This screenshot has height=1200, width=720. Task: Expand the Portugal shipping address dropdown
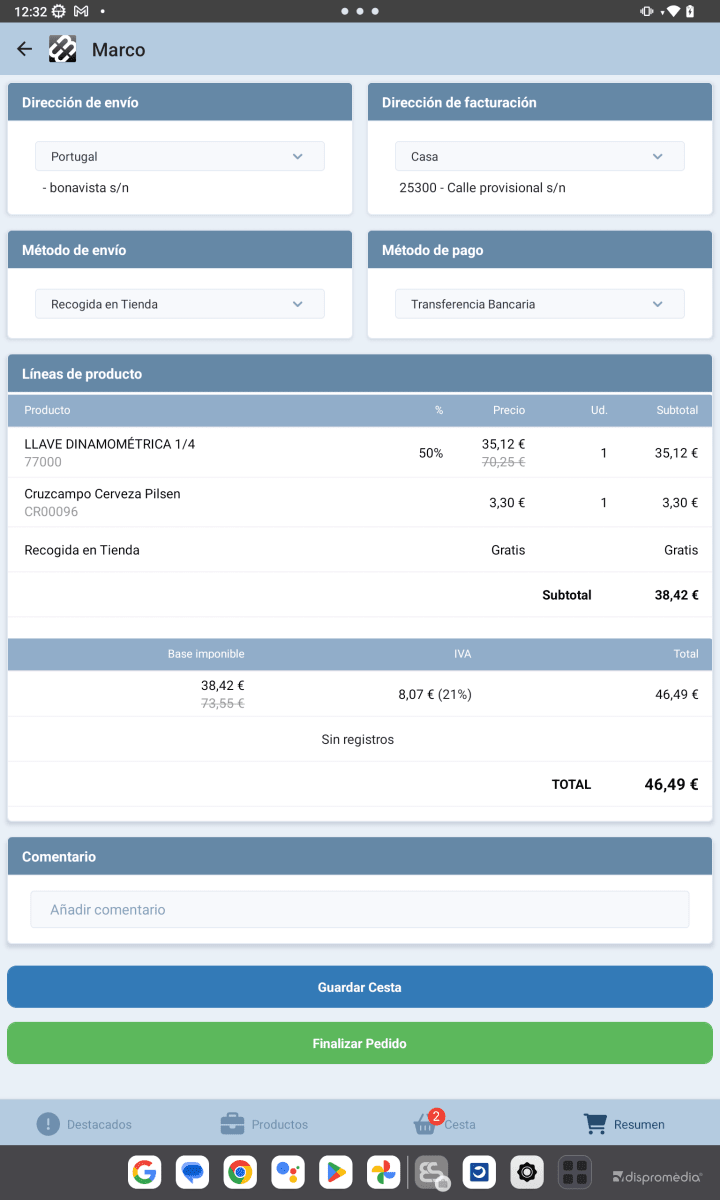(180, 156)
